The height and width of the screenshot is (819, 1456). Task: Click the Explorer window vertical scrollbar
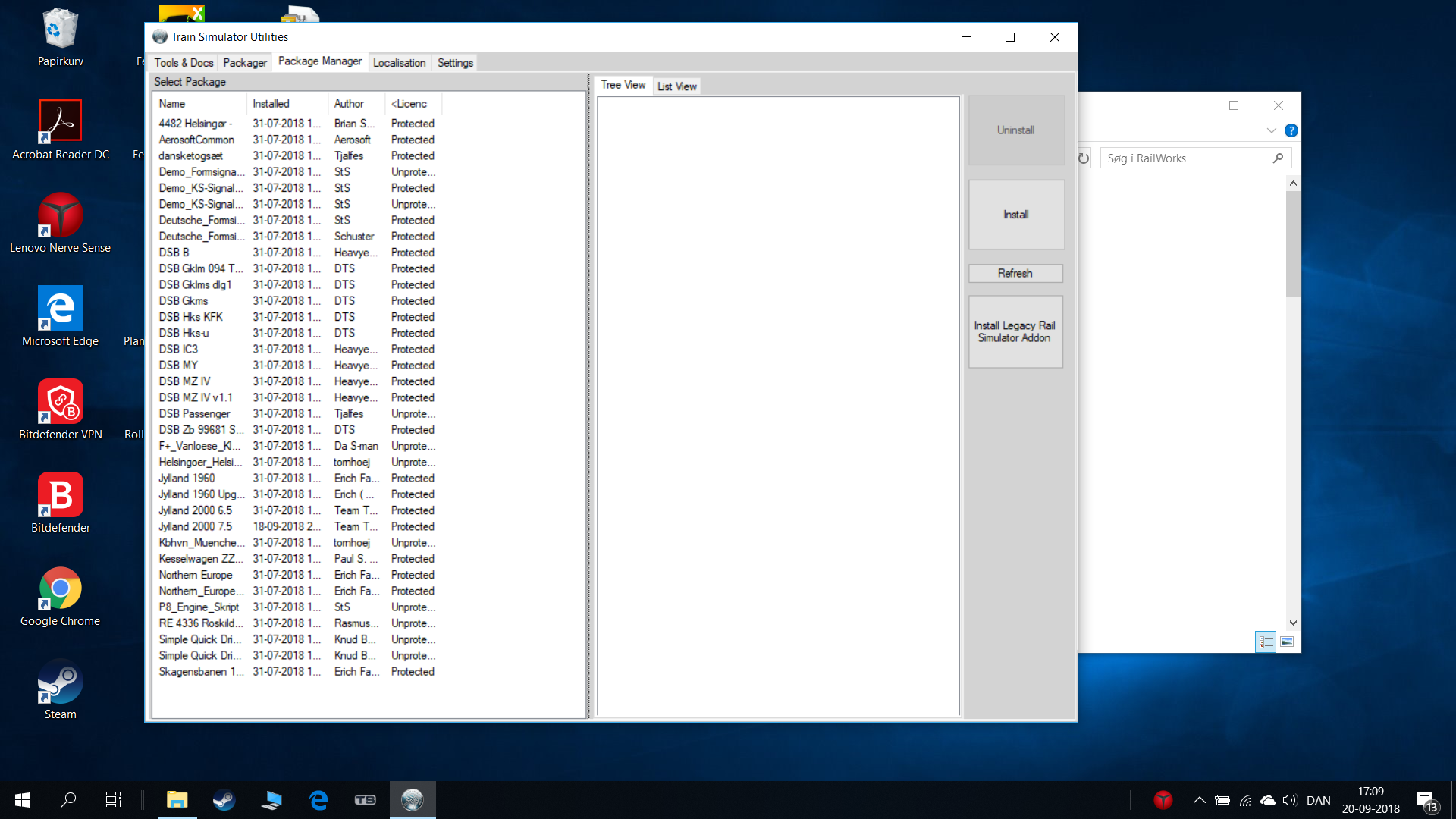[x=1293, y=243]
